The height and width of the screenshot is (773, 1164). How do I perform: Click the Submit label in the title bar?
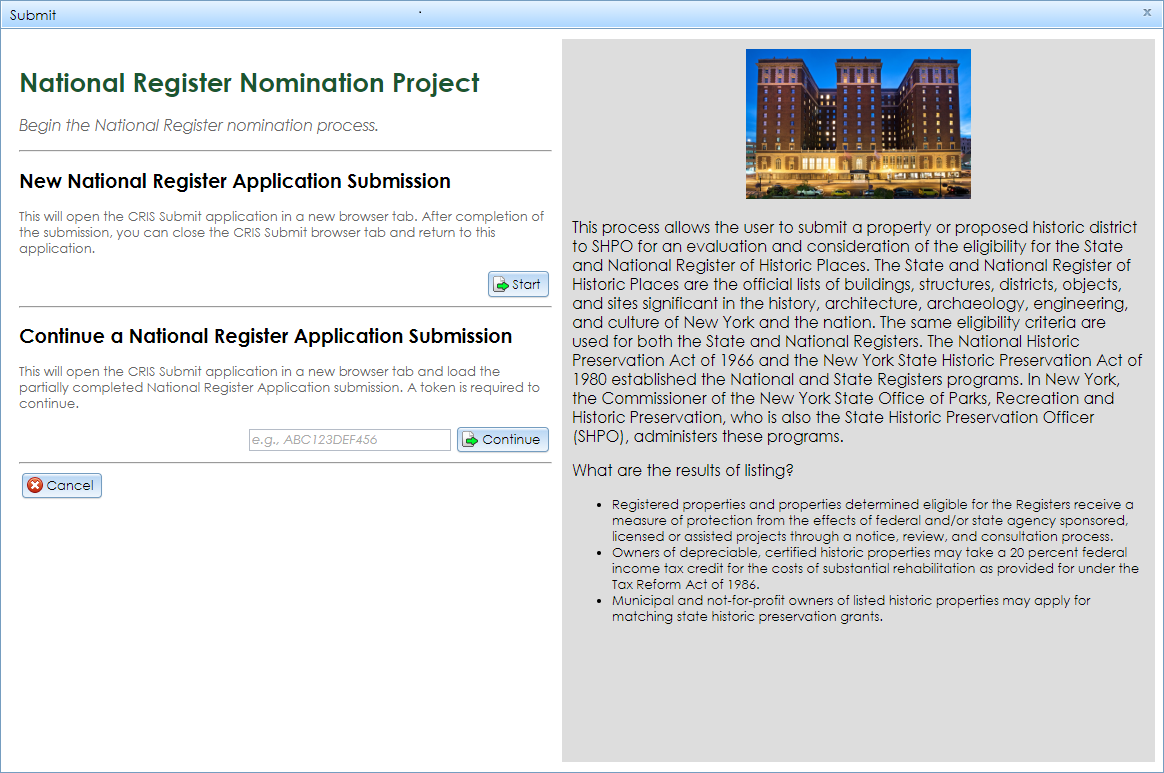[31, 14]
